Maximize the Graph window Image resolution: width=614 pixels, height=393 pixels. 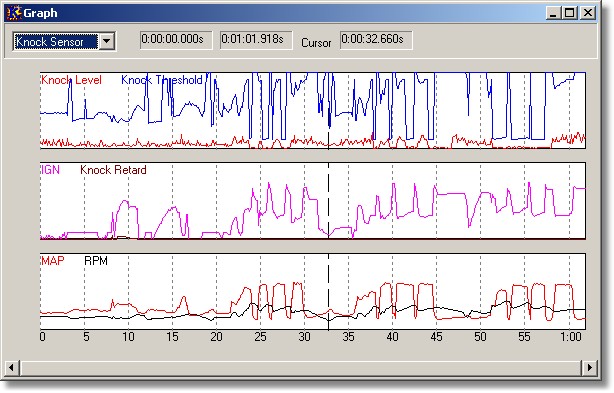pos(570,13)
